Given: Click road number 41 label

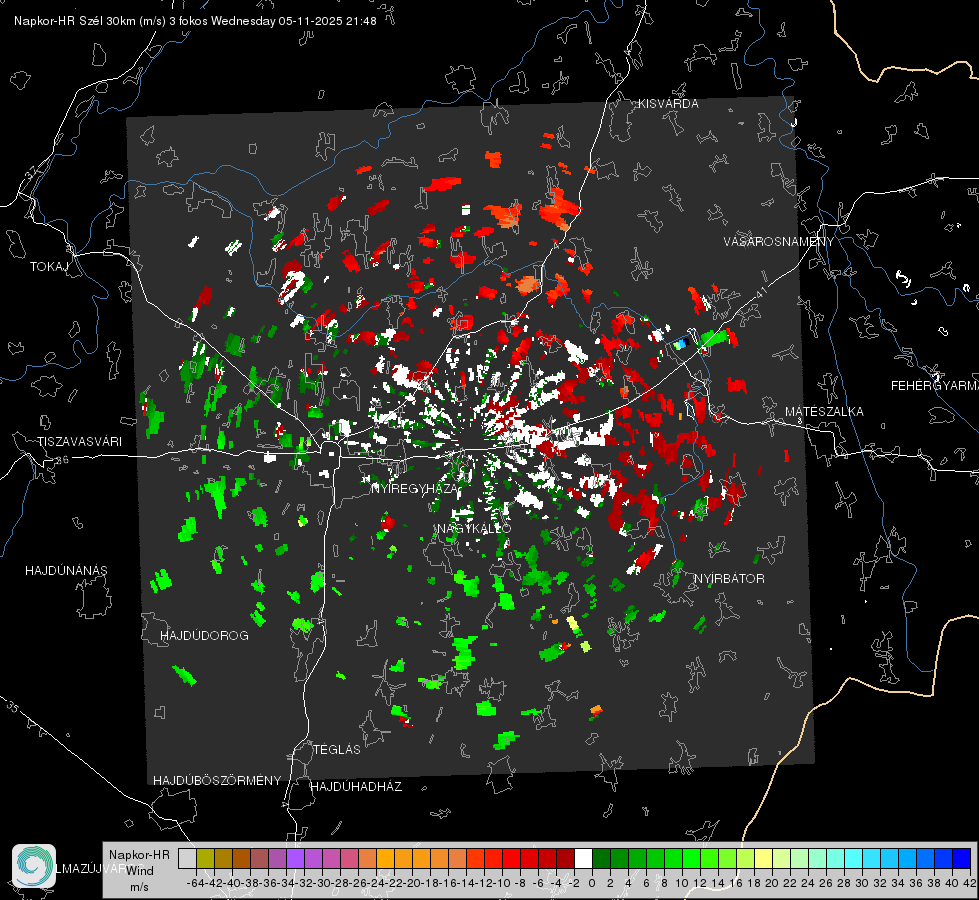Looking at the screenshot, I should (760, 291).
